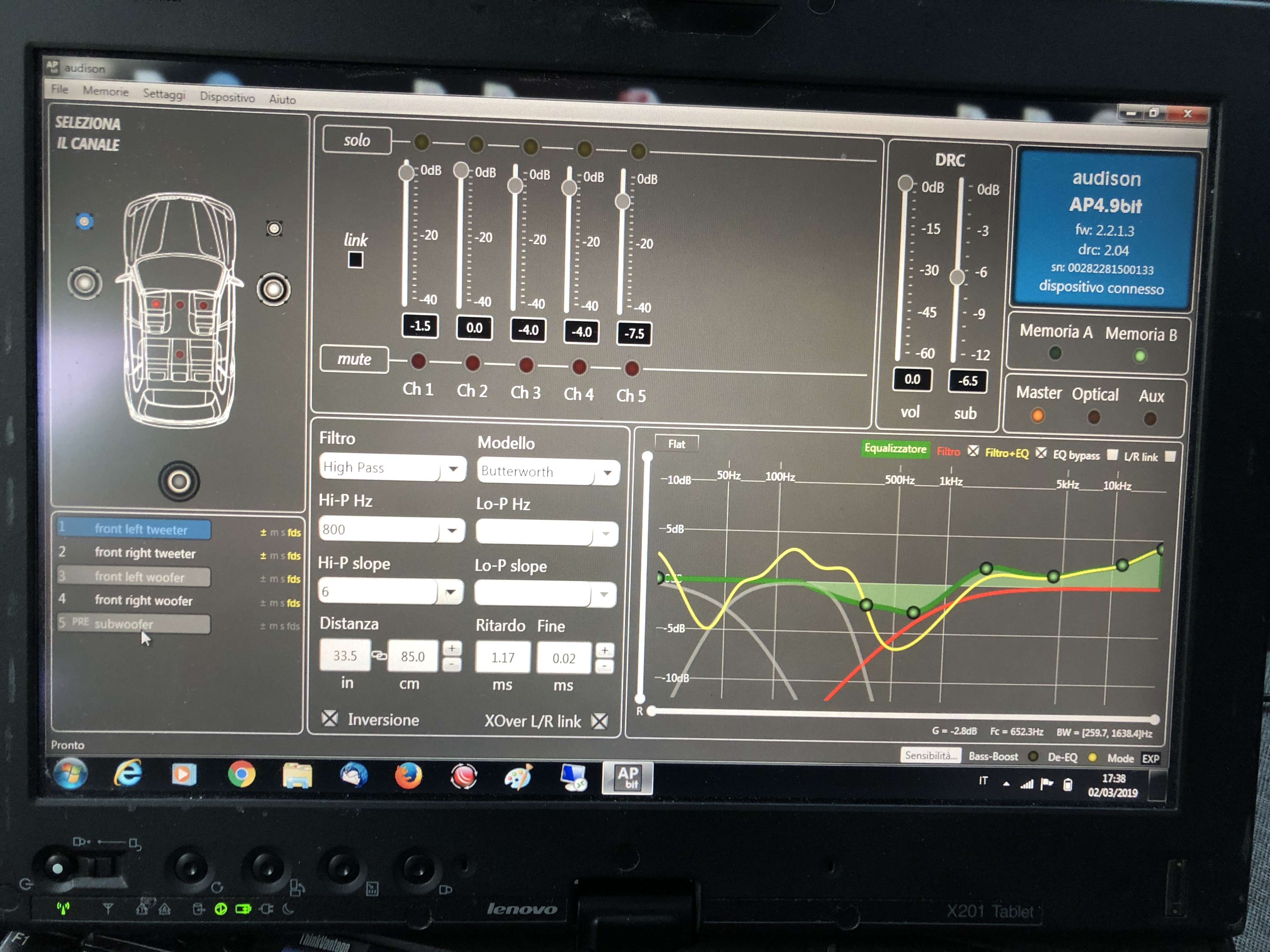Toggle the XOver L/R link checkbox

(599, 721)
